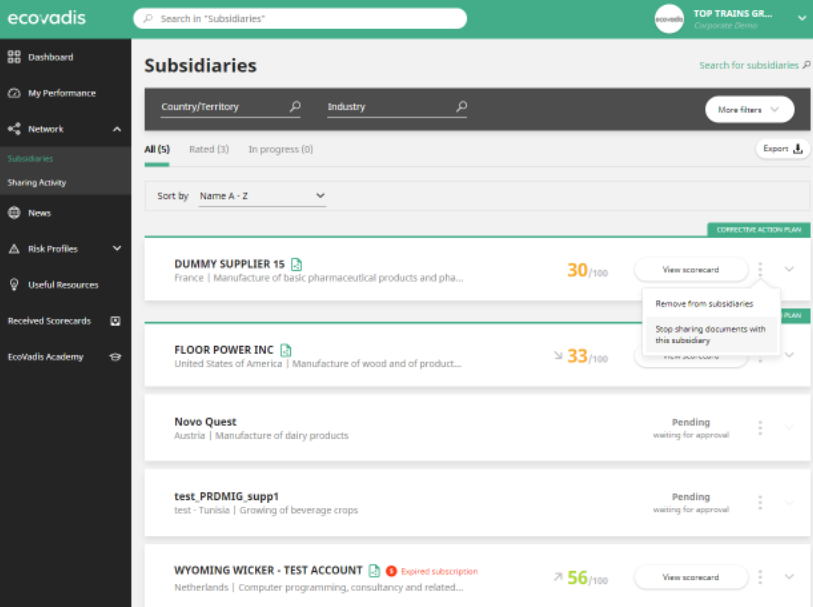Click document icon next to FLOOR POWER INC
This screenshot has width=813, height=607.
[x=286, y=350]
